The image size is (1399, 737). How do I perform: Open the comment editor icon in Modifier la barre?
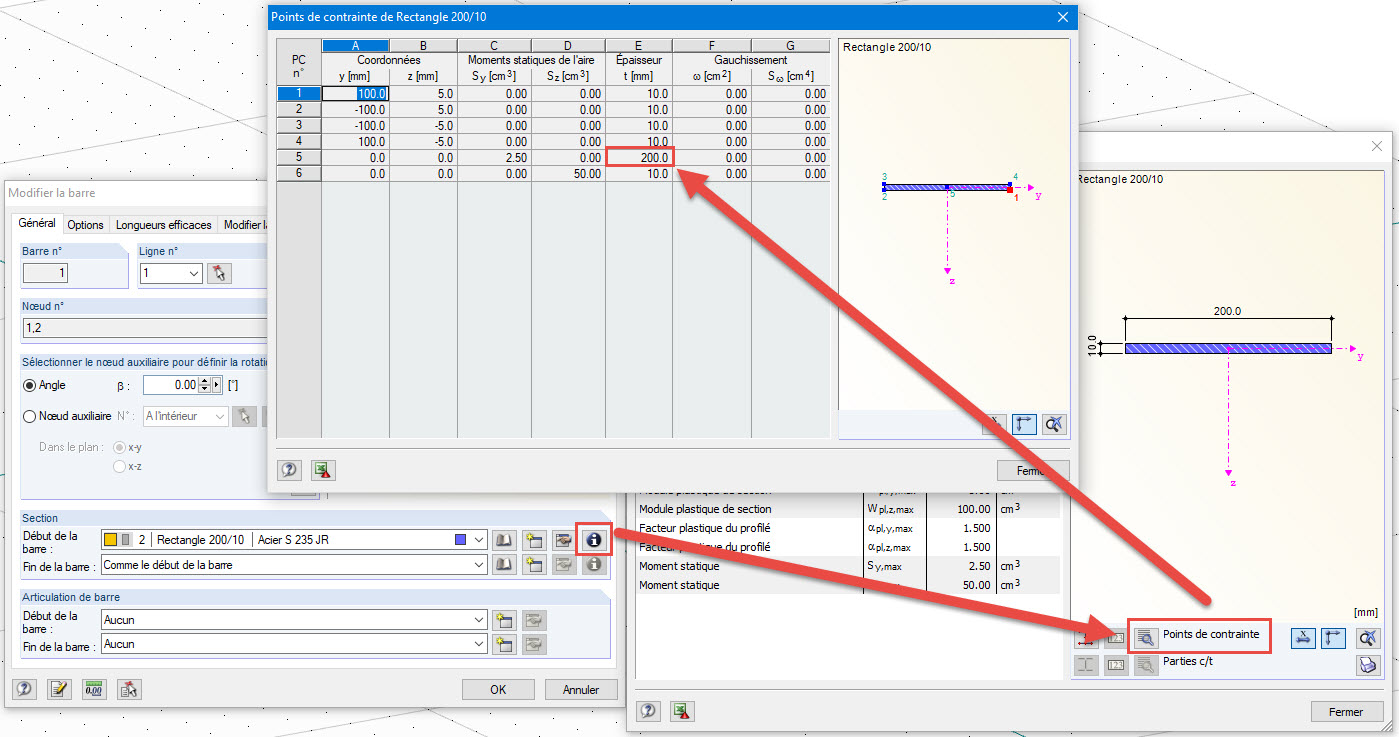point(59,689)
